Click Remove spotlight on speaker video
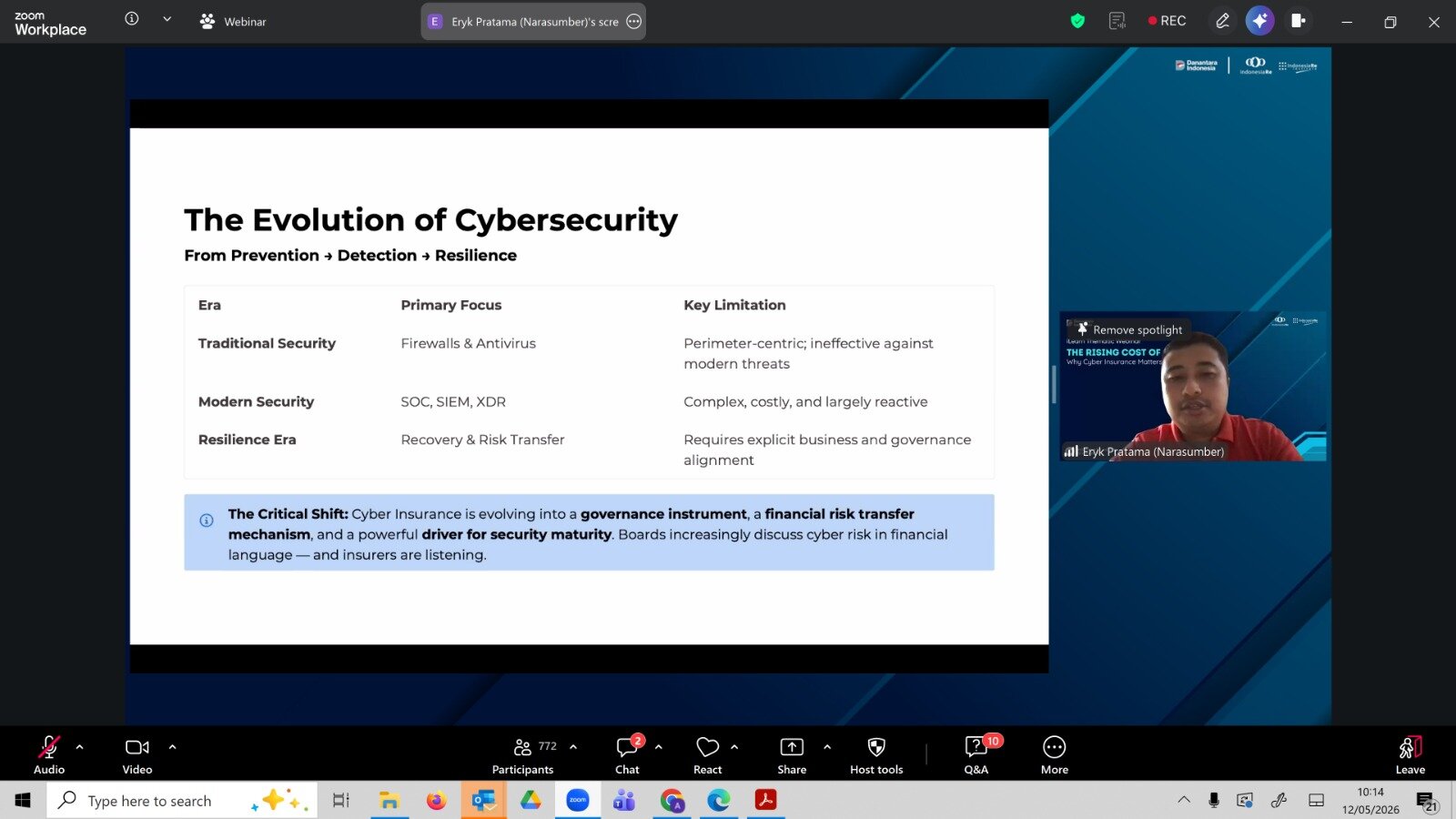 1129,329
